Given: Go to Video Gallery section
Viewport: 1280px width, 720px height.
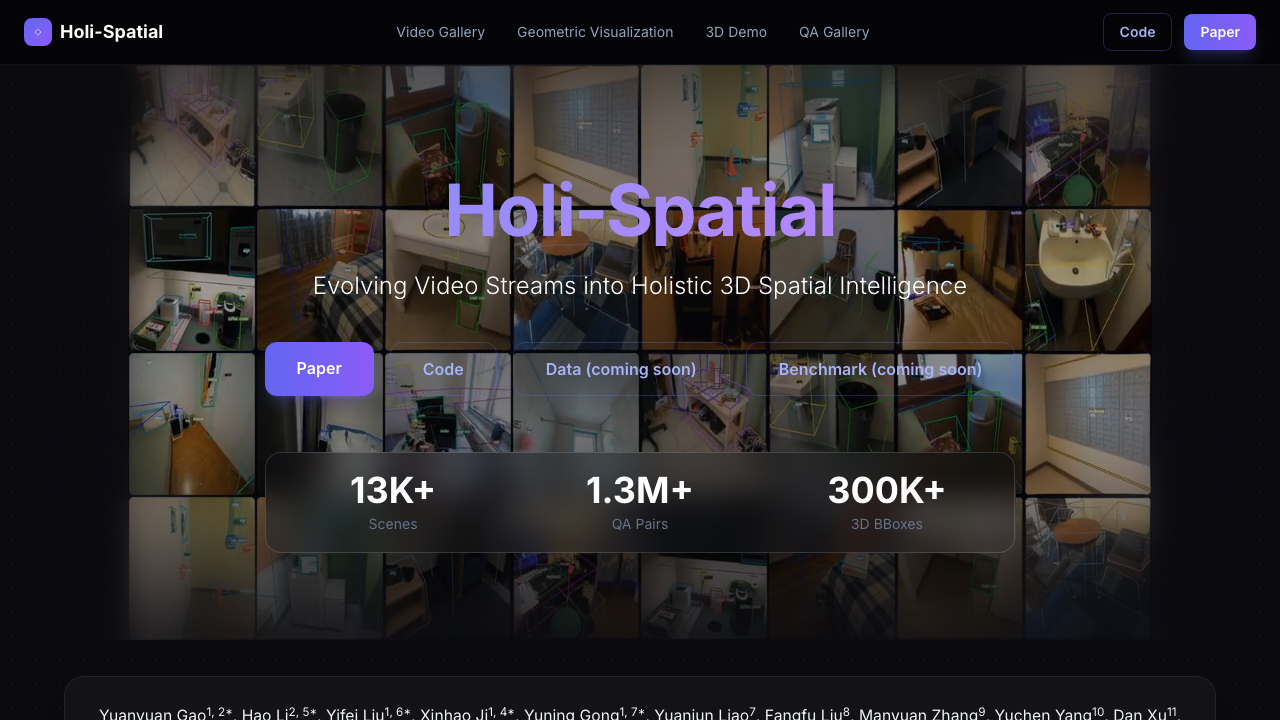Looking at the screenshot, I should click(x=440, y=32).
